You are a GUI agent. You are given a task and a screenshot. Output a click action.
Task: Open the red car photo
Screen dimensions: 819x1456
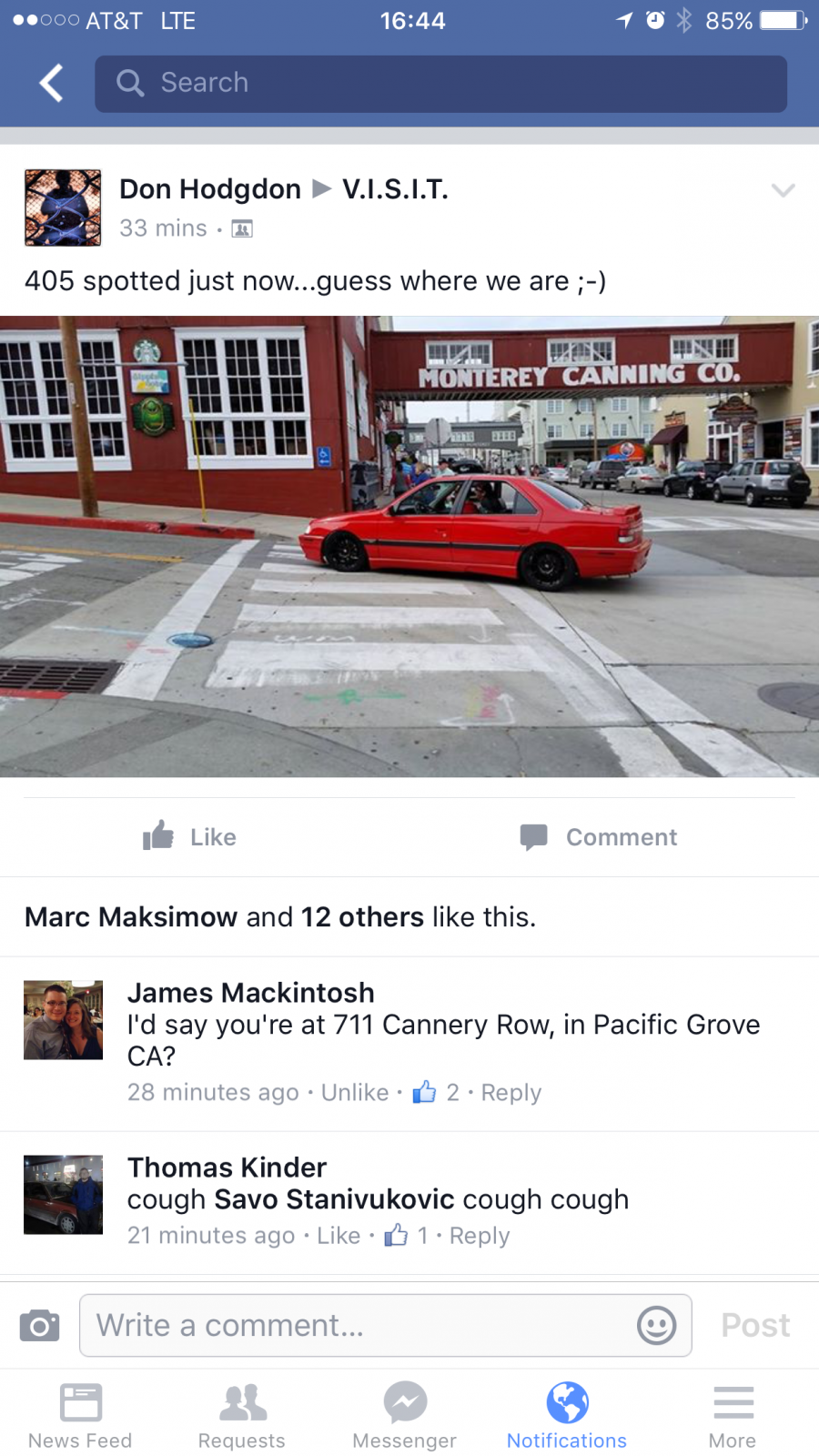[x=409, y=546]
